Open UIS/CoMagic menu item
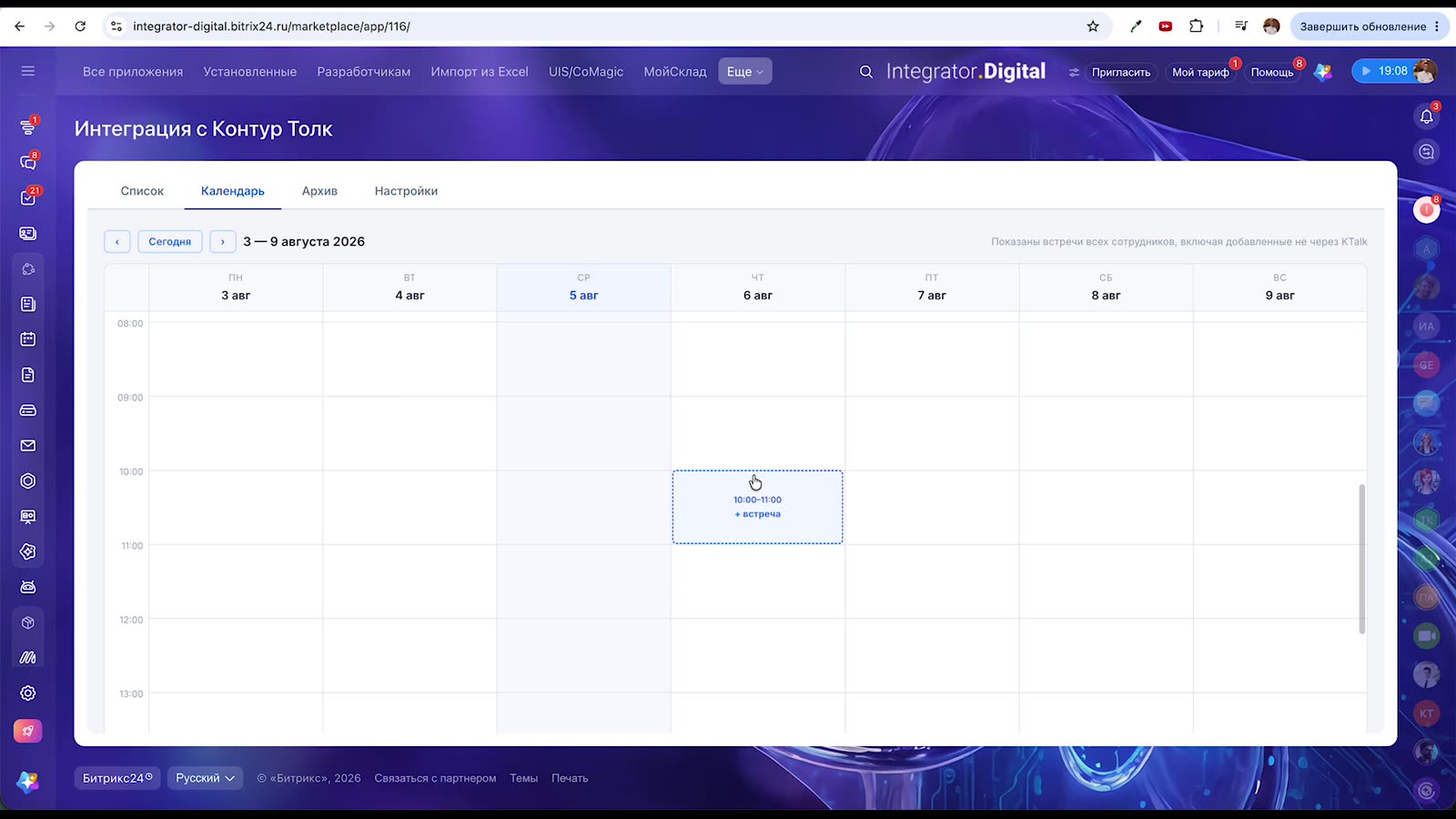The image size is (1456, 819). [x=586, y=72]
